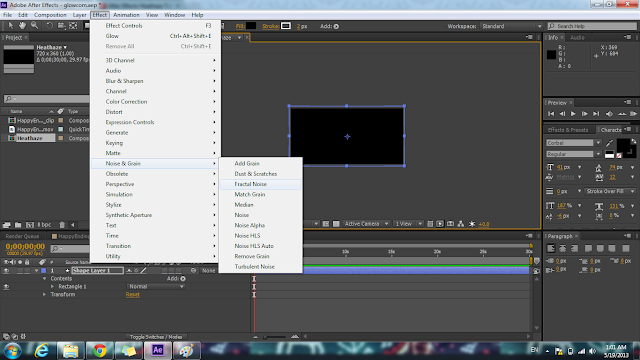
Task: Collapse the Contents group
Action: (x=44, y=278)
